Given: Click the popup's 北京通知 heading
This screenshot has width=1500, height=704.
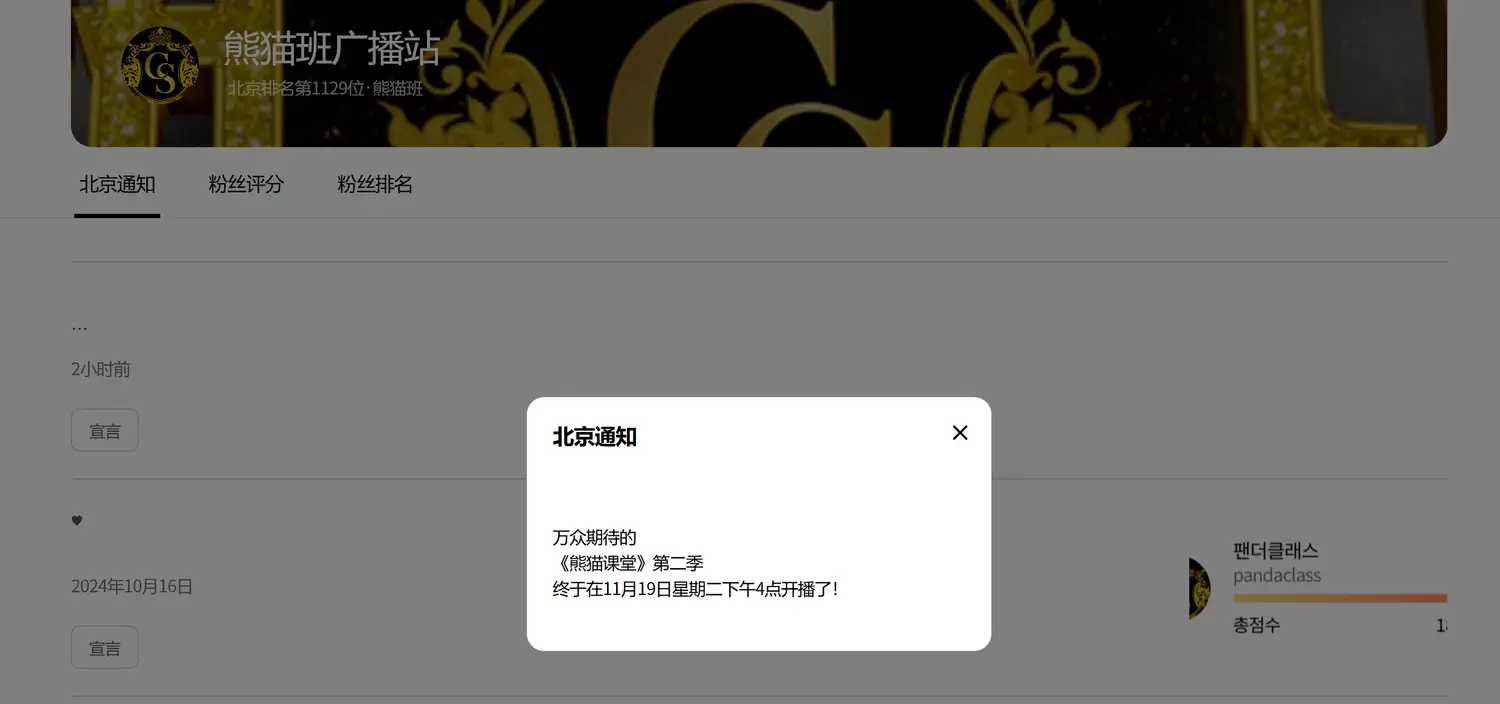Looking at the screenshot, I should point(594,437).
